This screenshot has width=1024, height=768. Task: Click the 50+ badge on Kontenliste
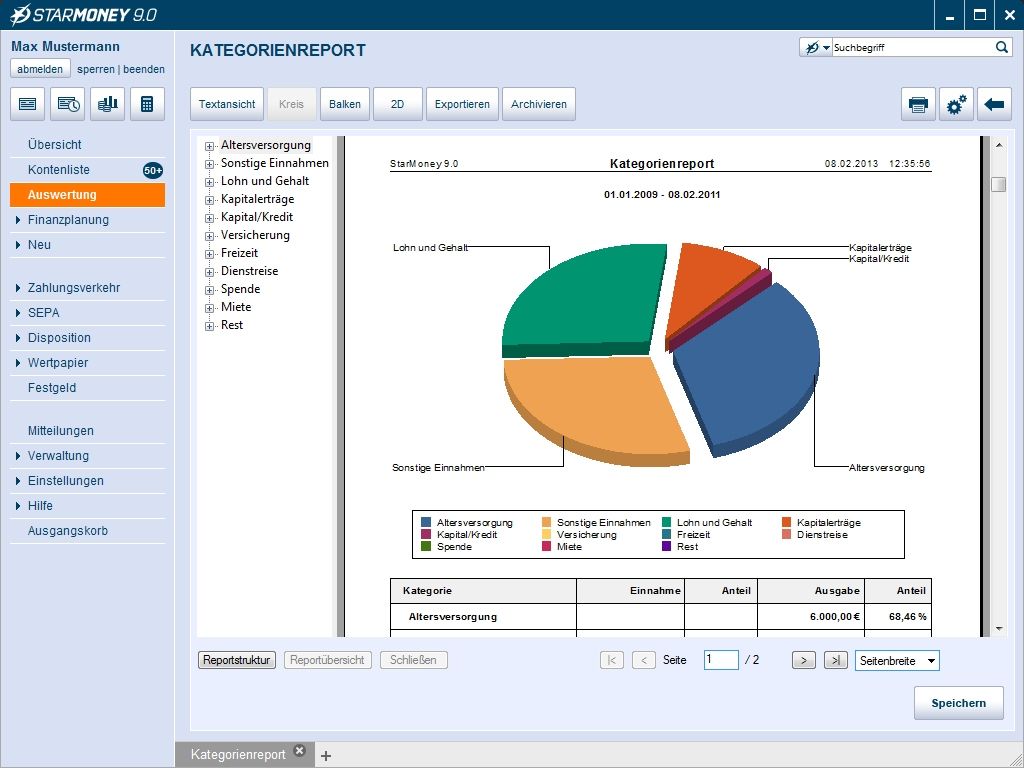[x=153, y=170]
